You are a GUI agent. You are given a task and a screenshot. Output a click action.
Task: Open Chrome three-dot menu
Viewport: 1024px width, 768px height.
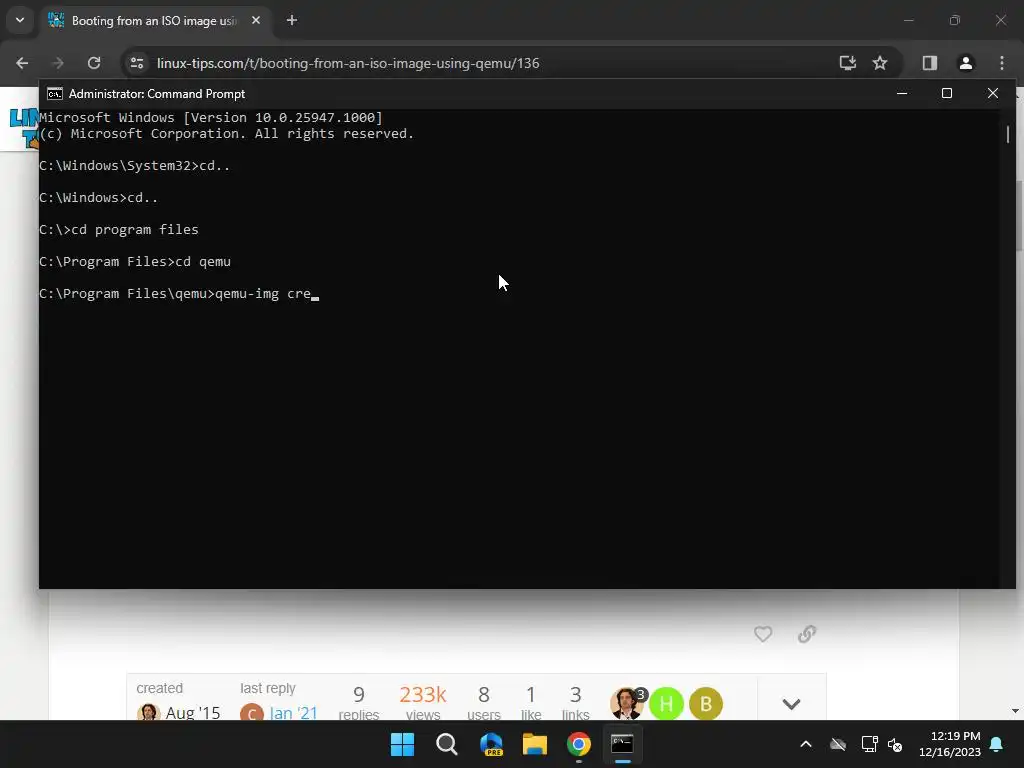[x=1002, y=63]
